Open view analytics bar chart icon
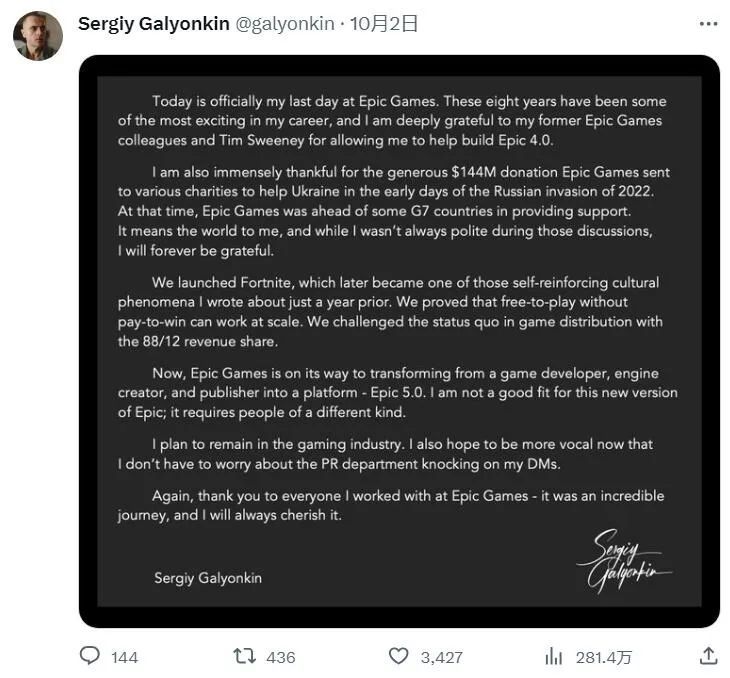 553,656
